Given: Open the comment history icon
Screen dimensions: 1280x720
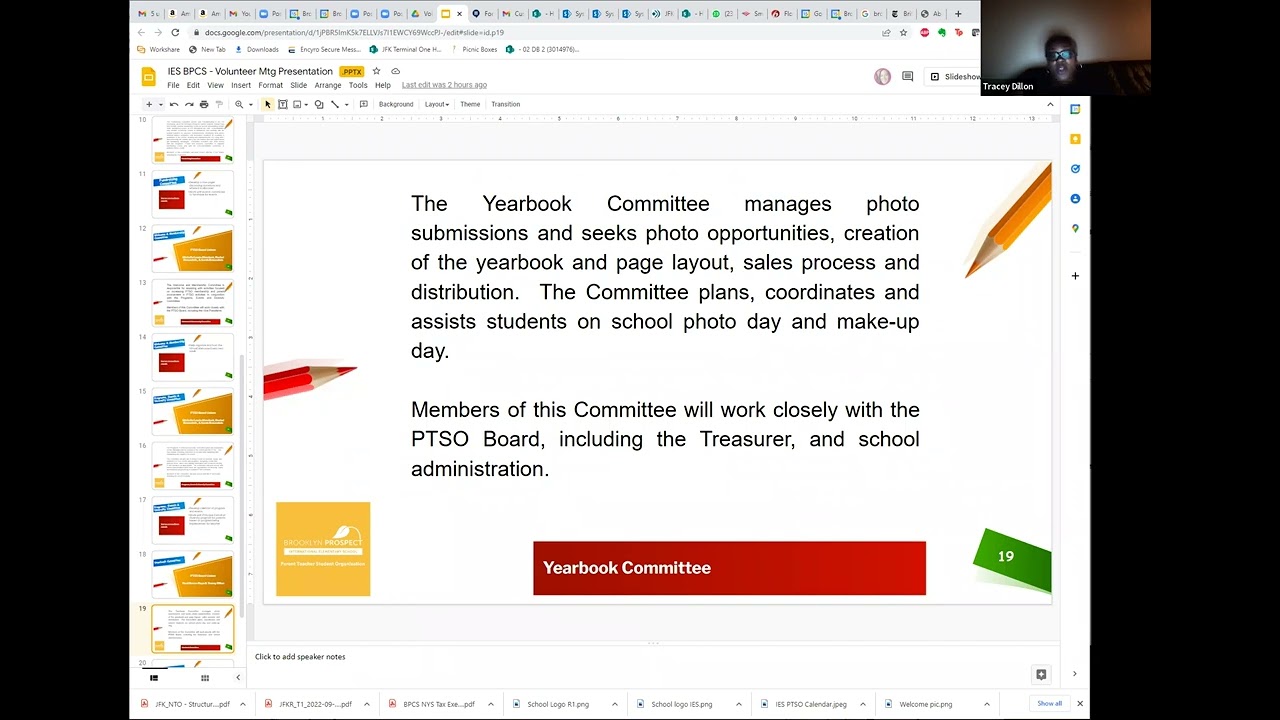Looking at the screenshot, I should (907, 76).
